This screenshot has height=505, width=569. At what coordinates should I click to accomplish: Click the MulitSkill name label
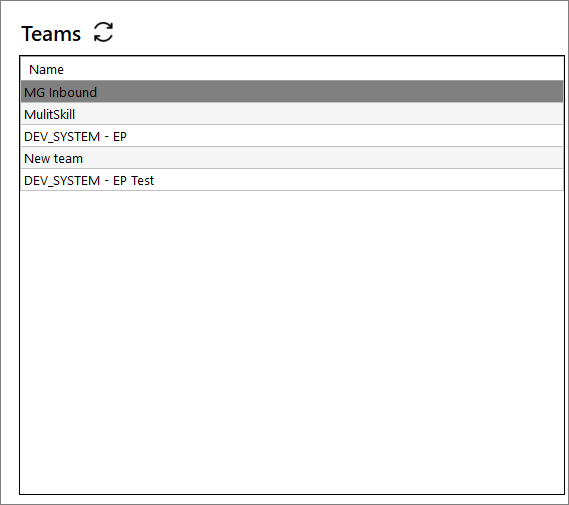[x=49, y=114]
